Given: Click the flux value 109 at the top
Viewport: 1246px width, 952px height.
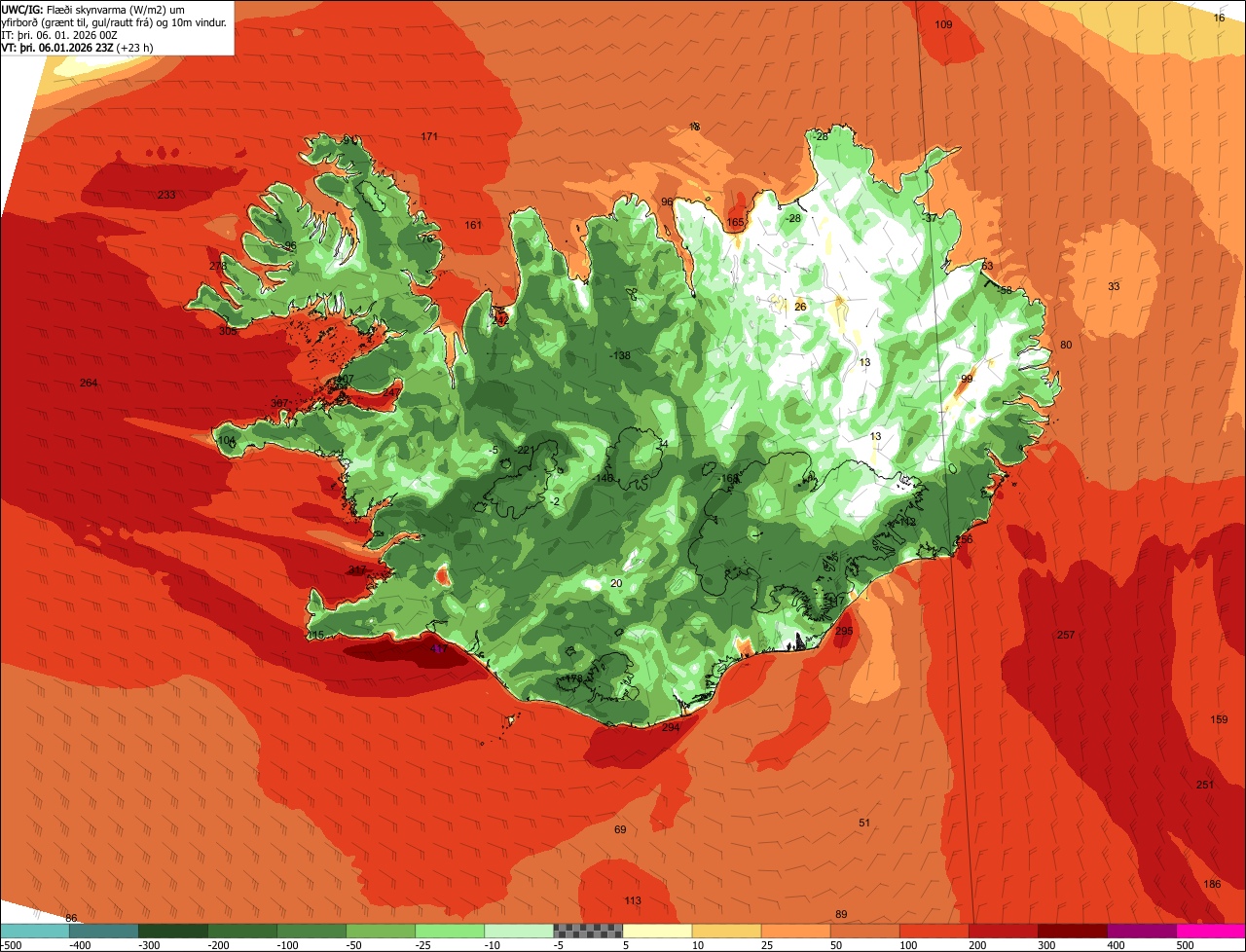Looking at the screenshot, I should click(943, 24).
